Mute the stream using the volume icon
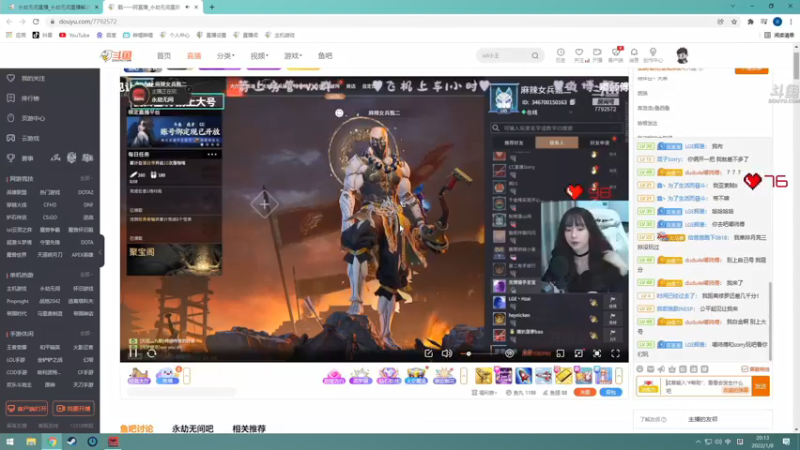Viewport: 800px width, 450px height. click(x=447, y=353)
